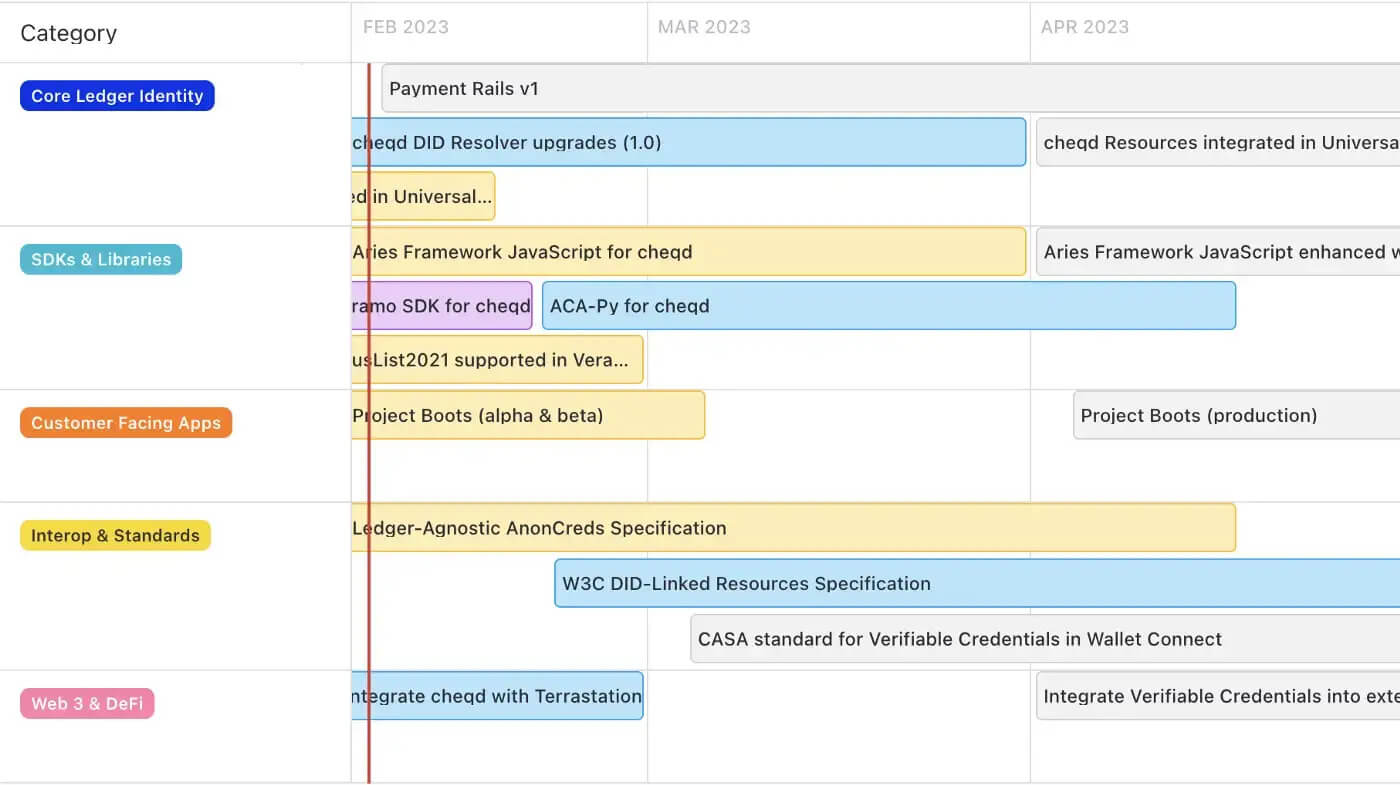Click the Category column header
The height and width of the screenshot is (785, 1400).
tap(69, 33)
